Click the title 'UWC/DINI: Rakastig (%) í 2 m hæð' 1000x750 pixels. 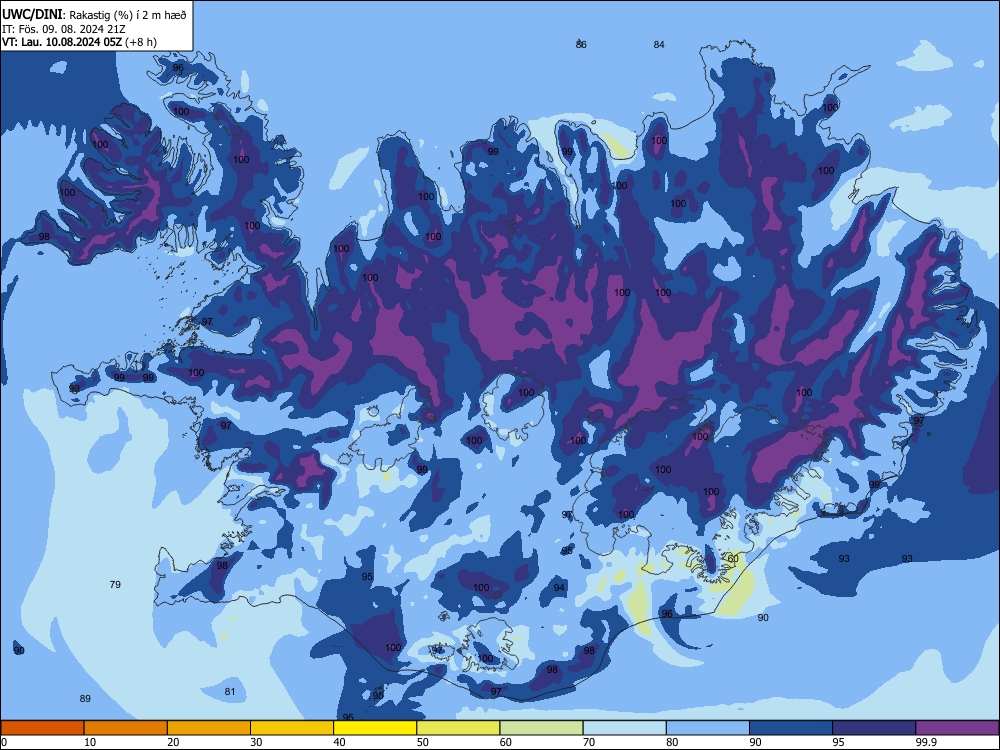94,15
